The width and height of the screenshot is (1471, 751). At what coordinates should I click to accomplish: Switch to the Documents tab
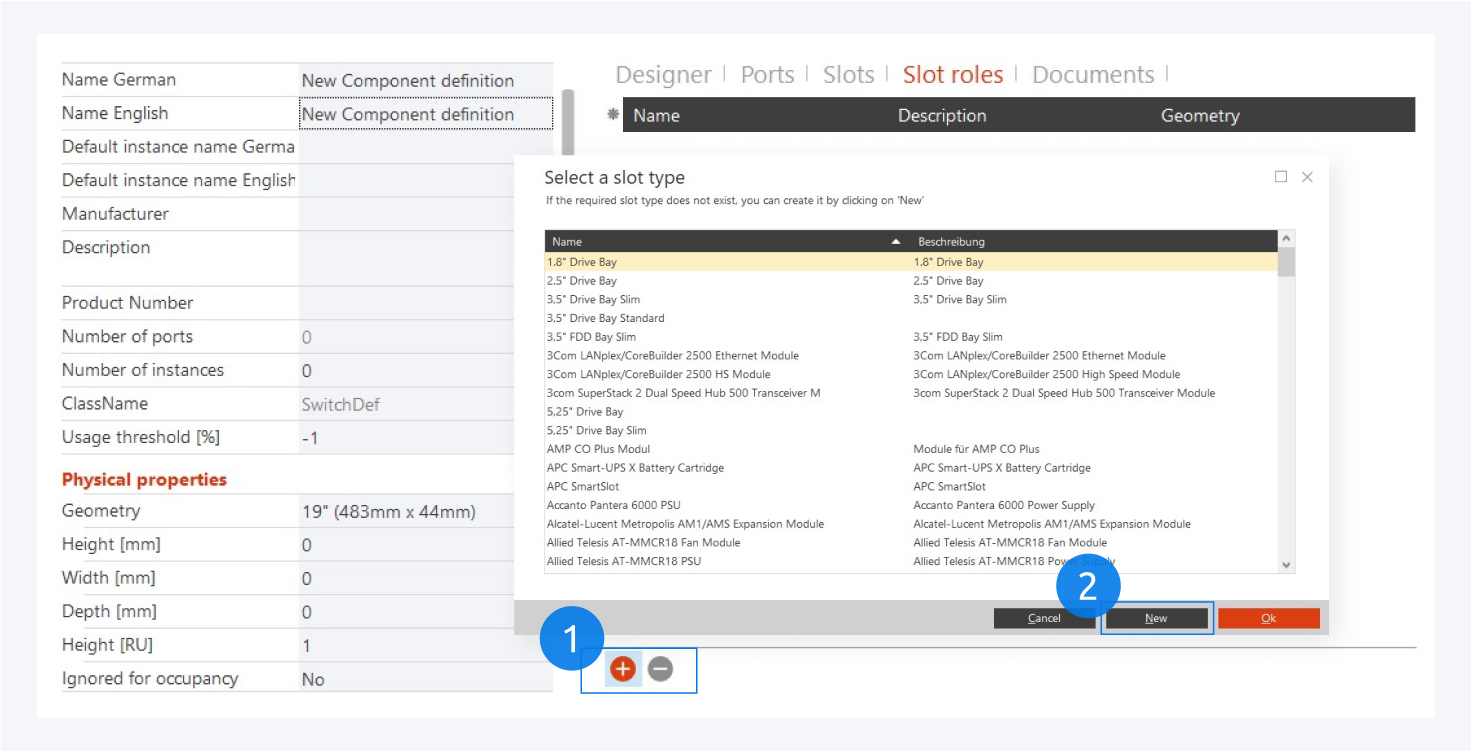click(x=1092, y=75)
